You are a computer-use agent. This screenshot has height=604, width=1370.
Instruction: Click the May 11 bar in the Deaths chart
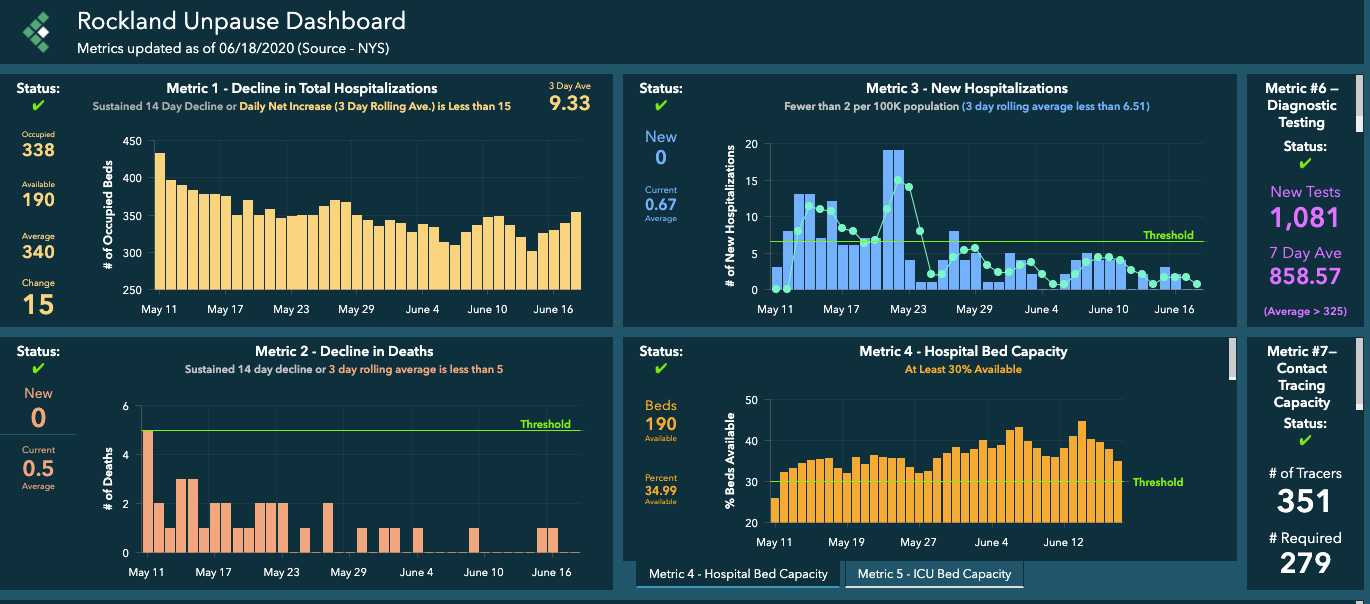point(148,491)
